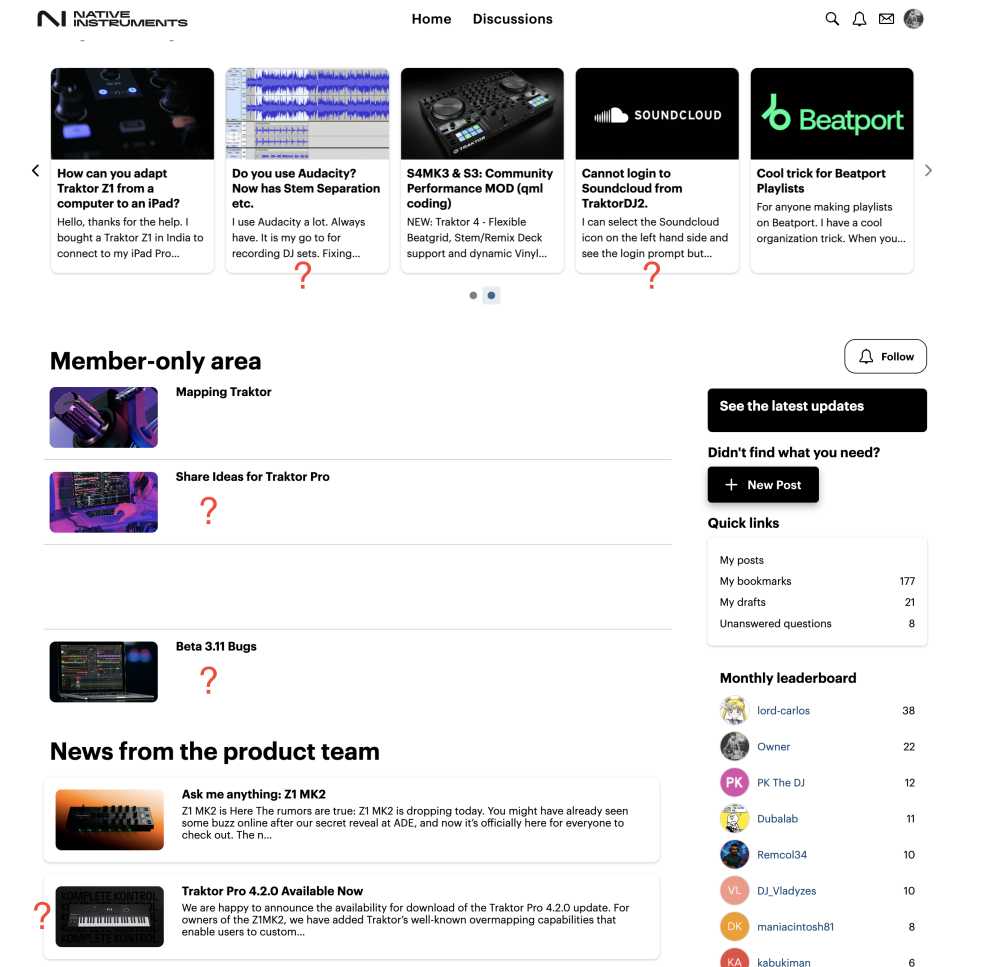Viewport: 1000px width, 967px height.
Task: Open maniacintosh81 leaderboard profile
Action: 795,927
